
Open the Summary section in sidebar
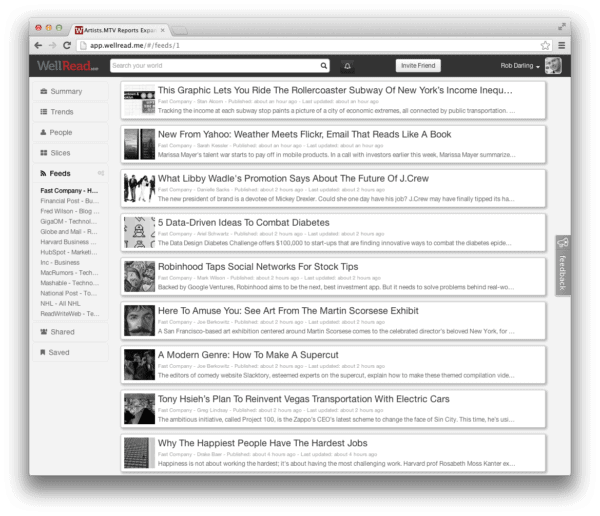tap(66, 91)
